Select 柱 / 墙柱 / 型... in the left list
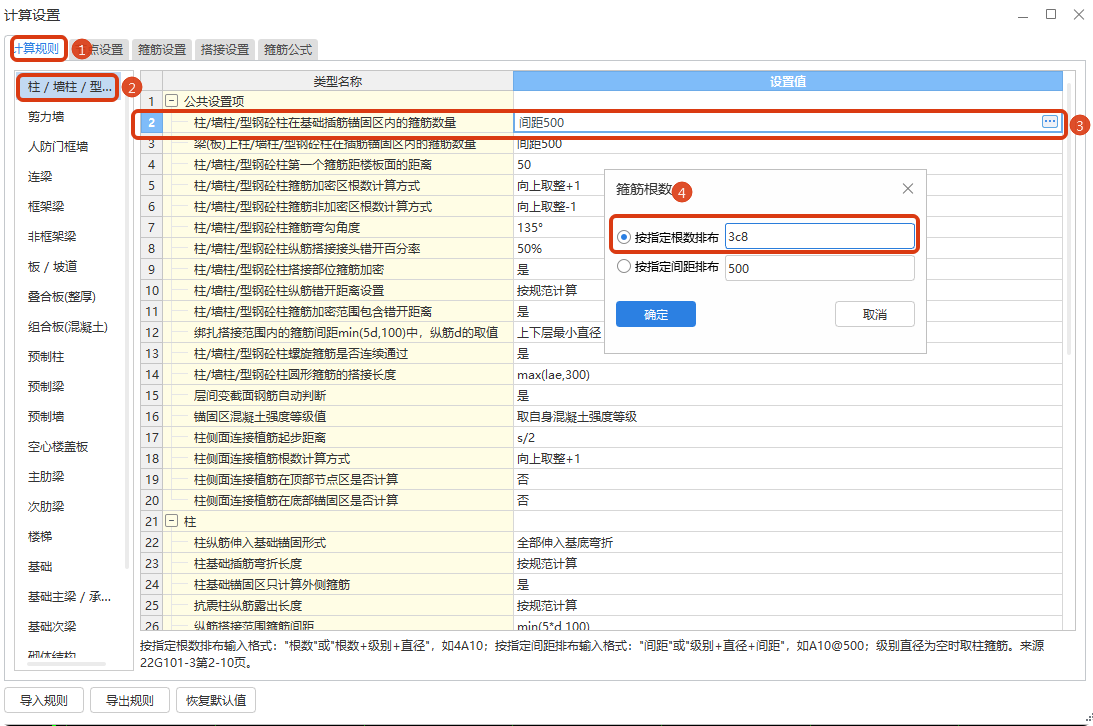Image resolution: width=1093 pixels, height=726 pixels. point(69,87)
